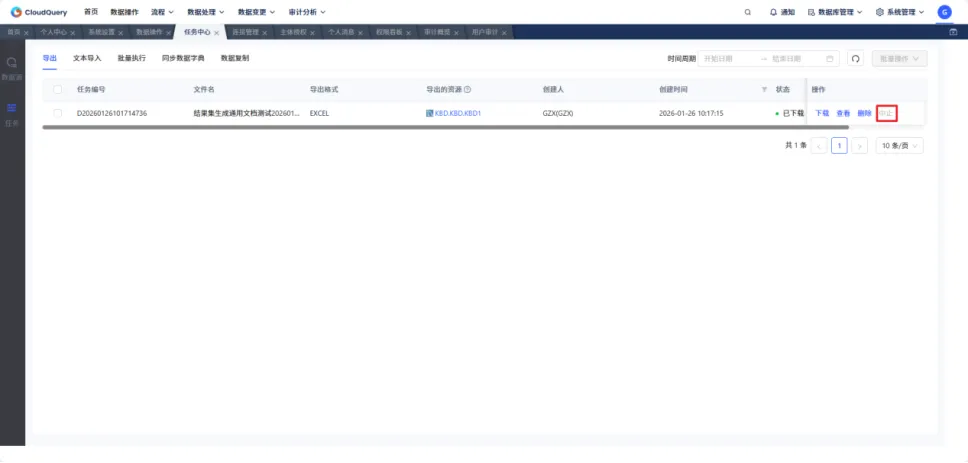Click the icon at tab bar far right
This screenshot has width=968, height=463.
(x=953, y=32)
